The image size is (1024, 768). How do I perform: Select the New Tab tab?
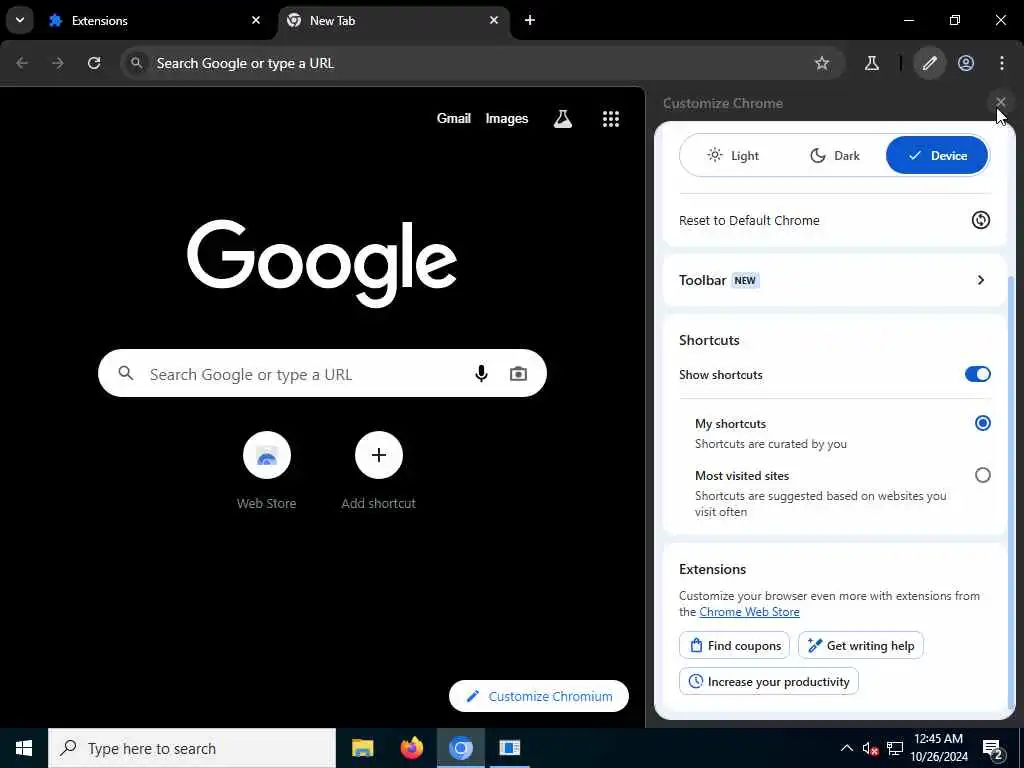(x=395, y=21)
